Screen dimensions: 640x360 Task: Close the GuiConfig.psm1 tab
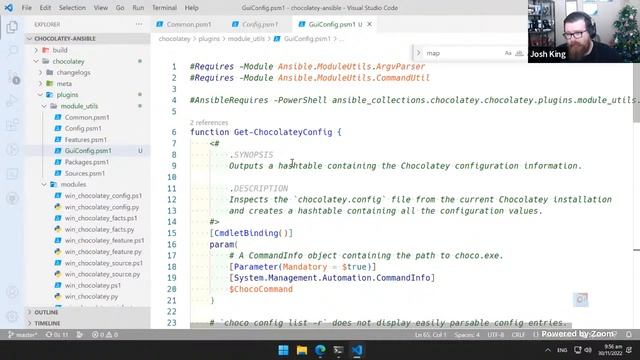369,24
